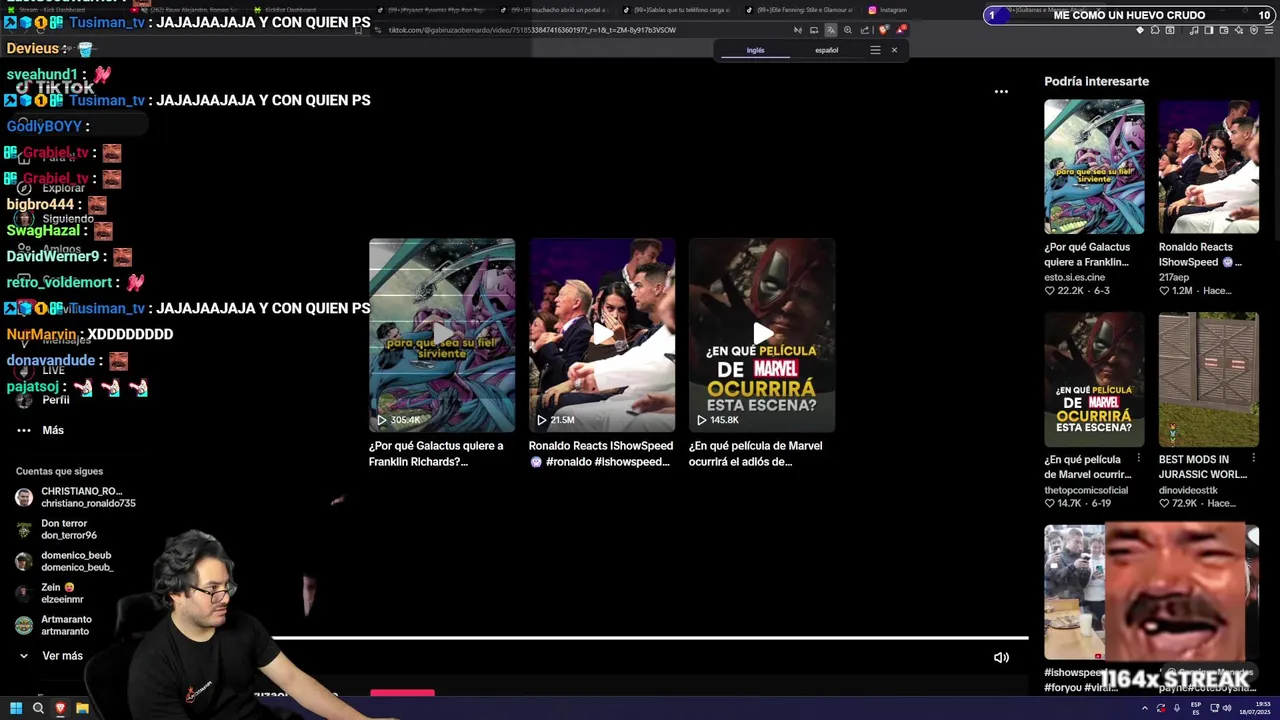Open esto.si.es.cine creator profile
Viewport: 1280px width, 720px height.
click(1074, 277)
